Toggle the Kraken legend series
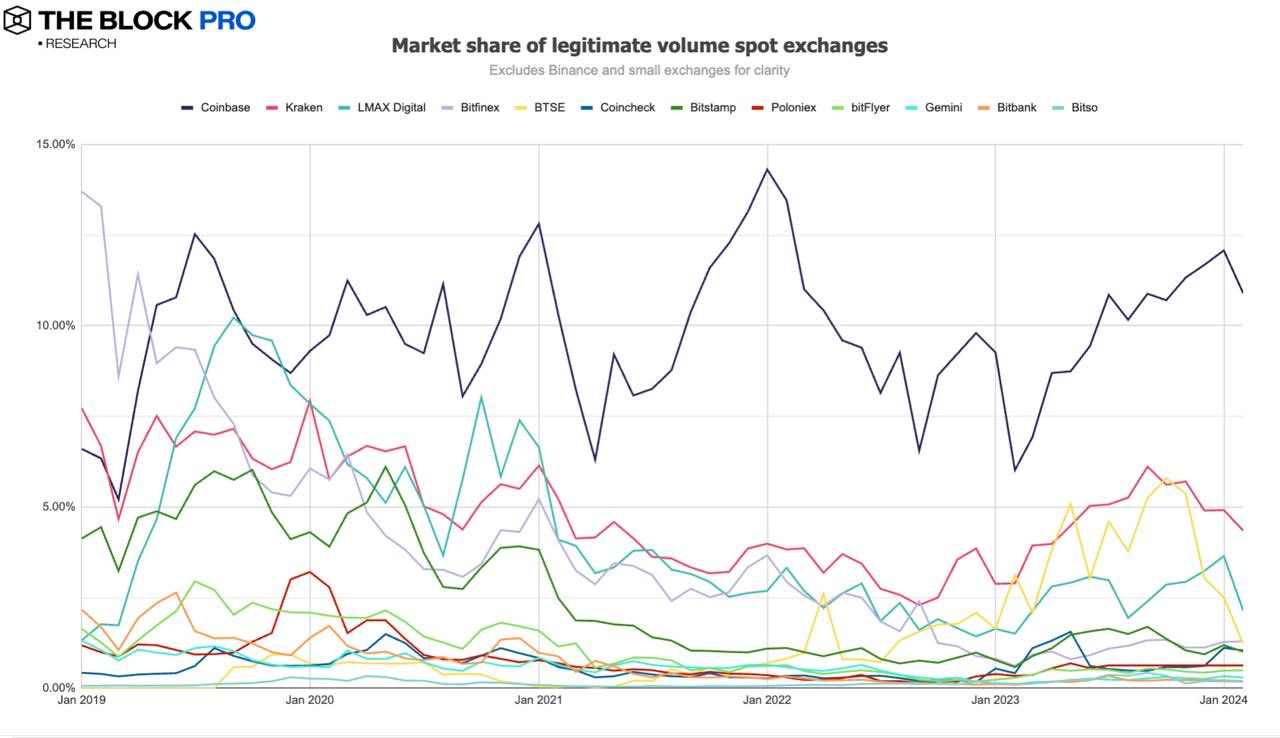Screen dimensions: 1280x738 pos(296,107)
